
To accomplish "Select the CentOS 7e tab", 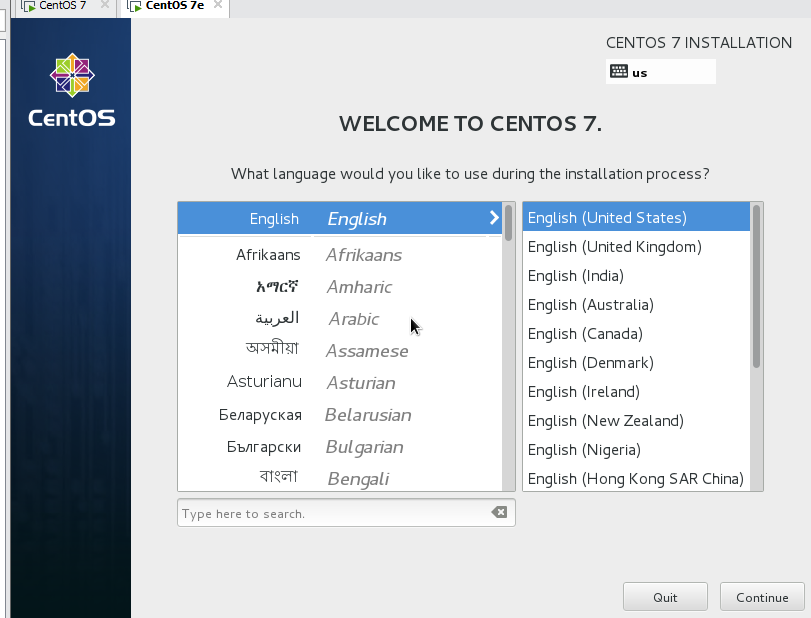I will pyautogui.click(x=175, y=6).
